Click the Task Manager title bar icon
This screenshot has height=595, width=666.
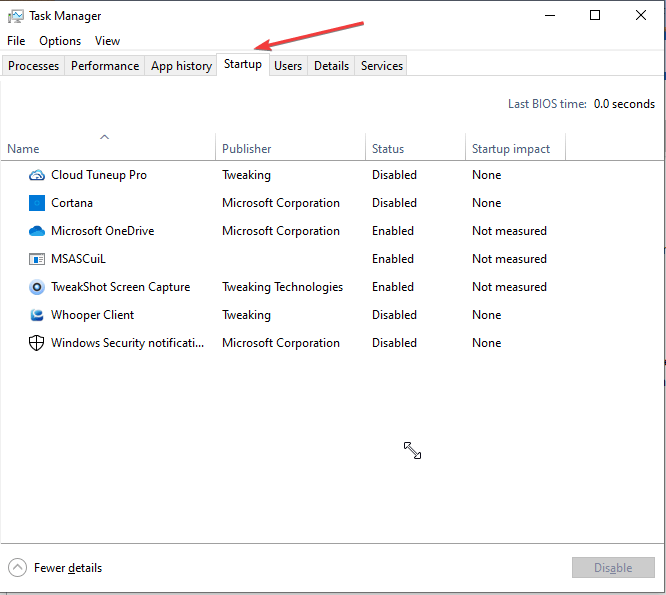pyautogui.click(x=16, y=16)
